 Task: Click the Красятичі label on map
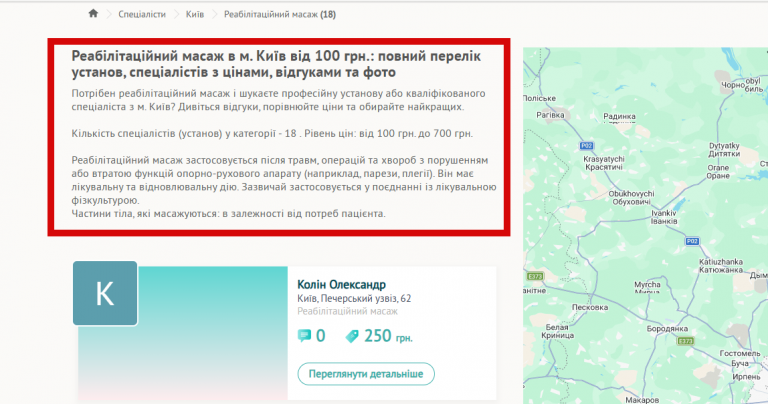pyautogui.click(x=604, y=167)
